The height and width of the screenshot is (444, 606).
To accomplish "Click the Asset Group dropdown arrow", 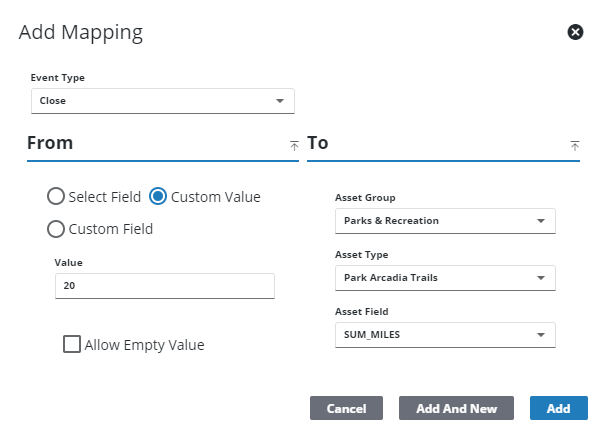I will (x=541, y=221).
